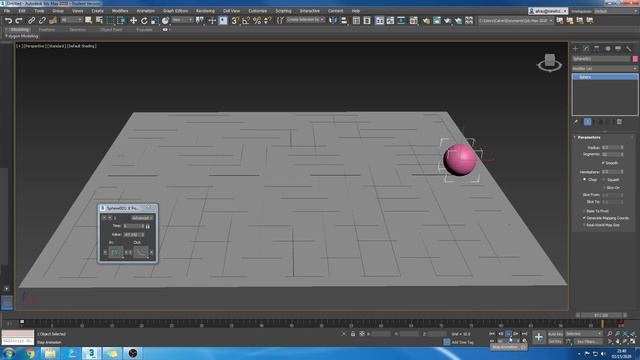Choose the Select and Scale tool
The width and height of the screenshot is (640, 360).
coord(154,20)
